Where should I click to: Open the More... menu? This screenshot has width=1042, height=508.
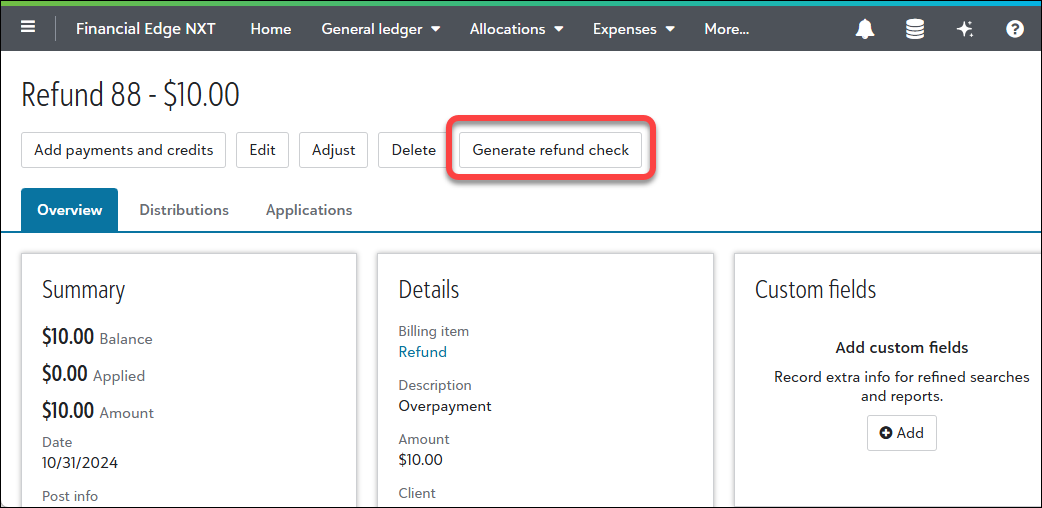727,29
